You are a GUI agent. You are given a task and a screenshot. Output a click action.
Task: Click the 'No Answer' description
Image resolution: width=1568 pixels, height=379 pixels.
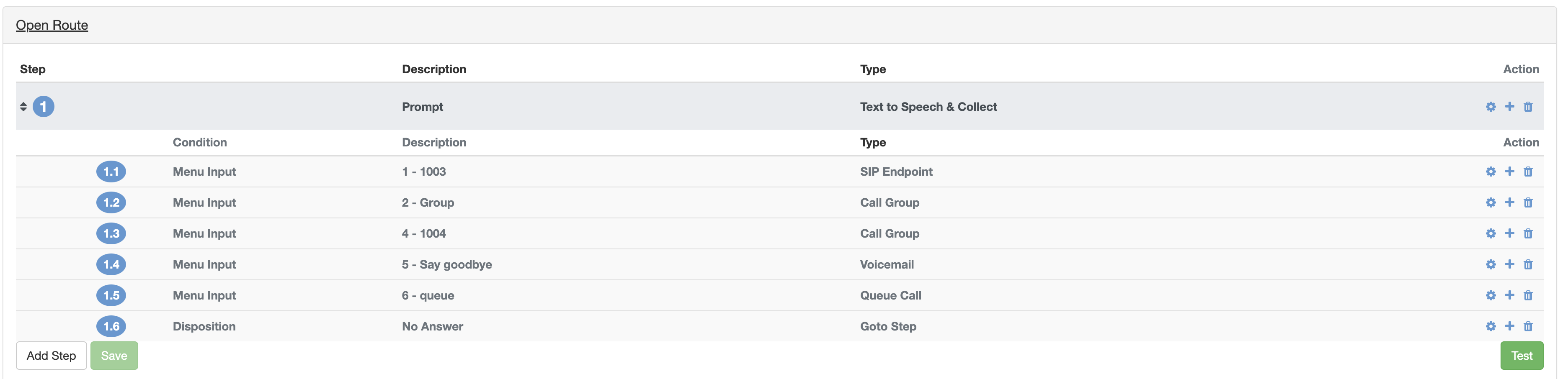[432, 327]
